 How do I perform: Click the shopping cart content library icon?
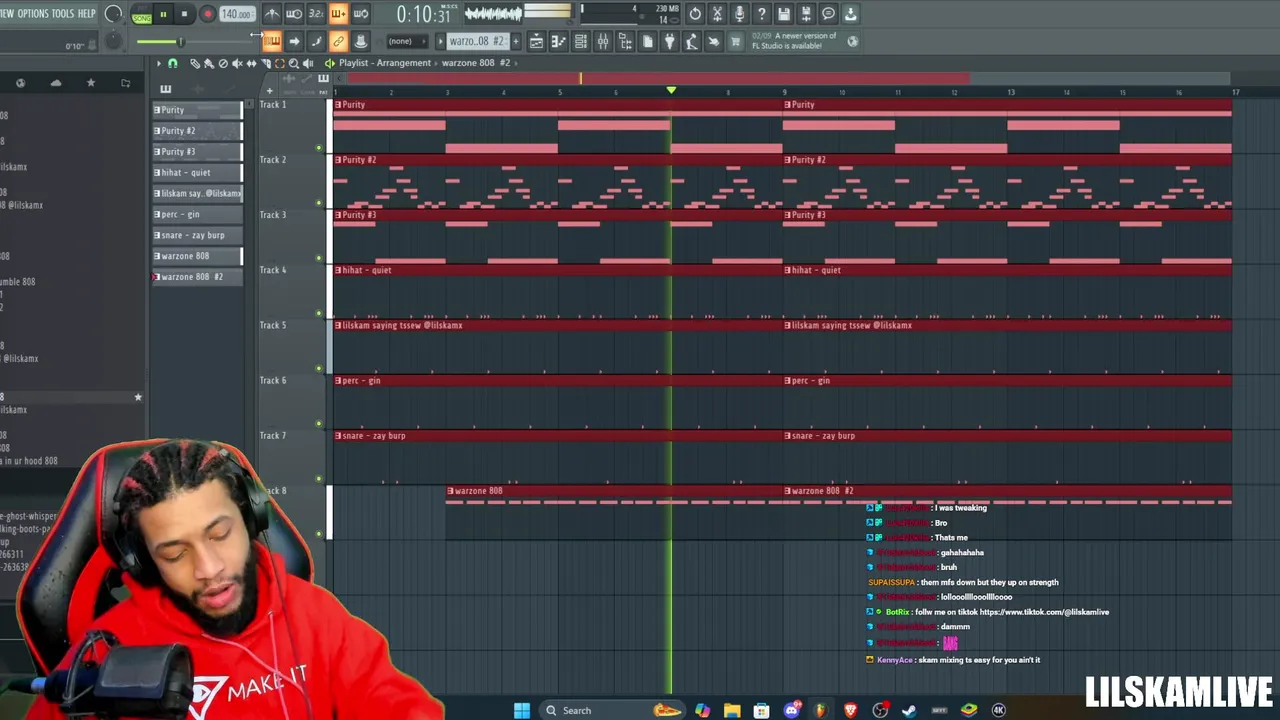(736, 41)
